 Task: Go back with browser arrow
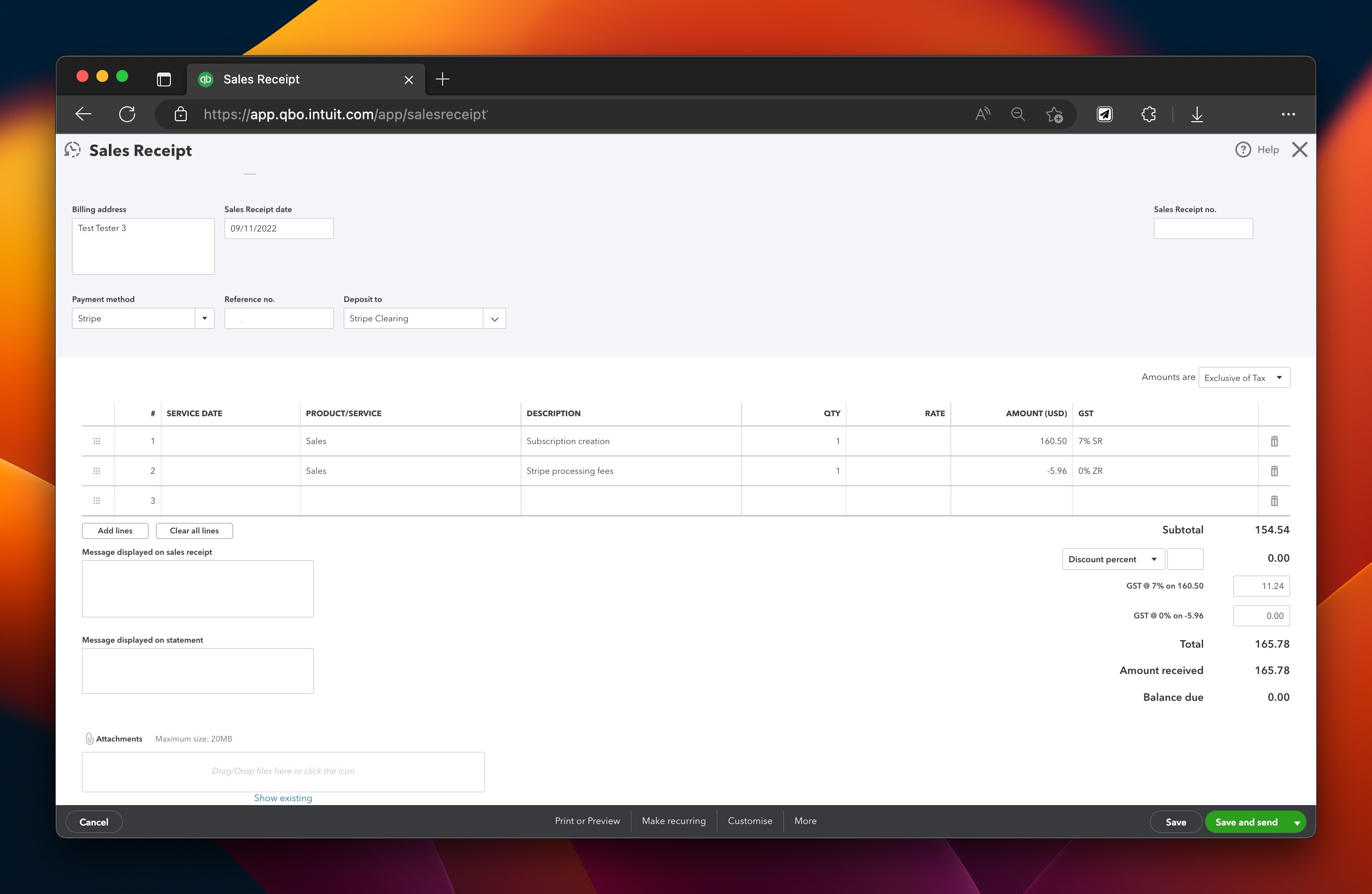[x=83, y=114]
